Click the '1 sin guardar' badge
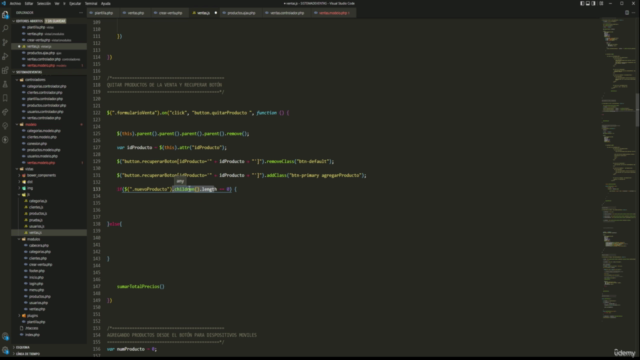 click(x=55, y=21)
